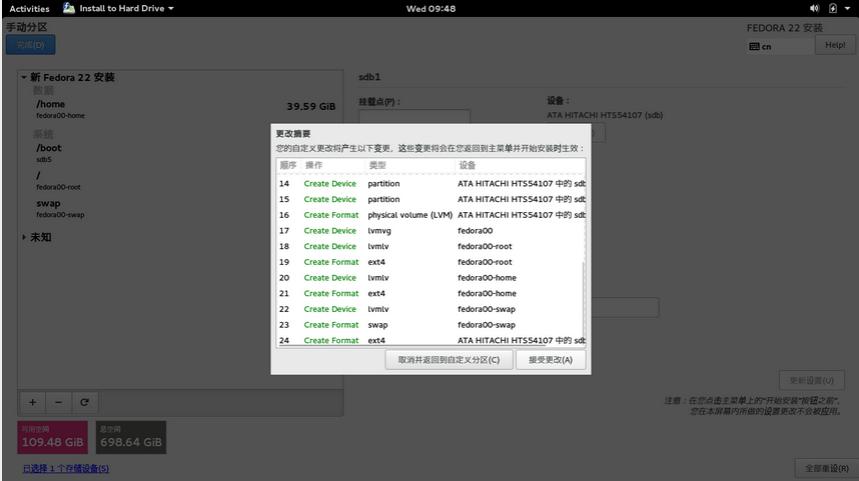The height and width of the screenshot is (481, 859).
Task: Select row 14 Create Device partition
Action: (x=431, y=184)
